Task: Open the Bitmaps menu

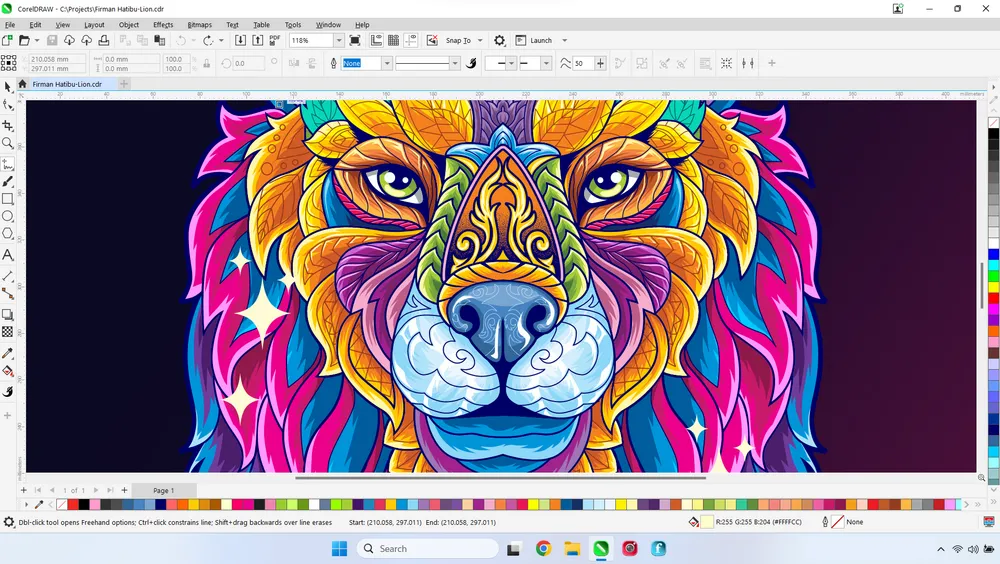Action: pos(199,24)
